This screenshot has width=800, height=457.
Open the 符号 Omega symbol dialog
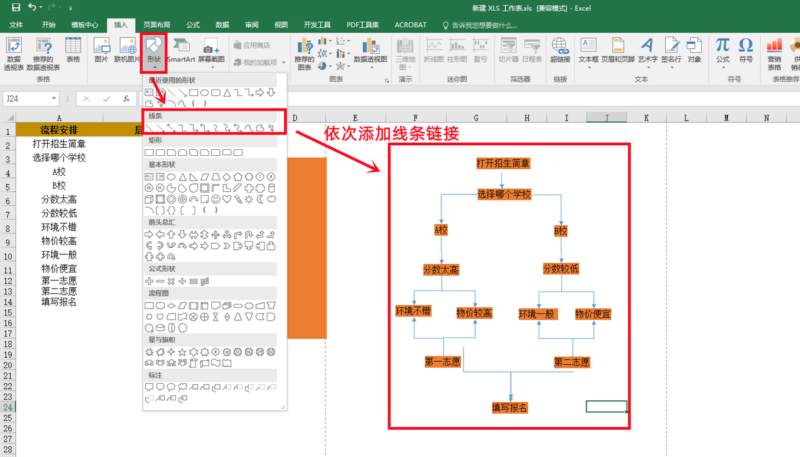click(746, 51)
